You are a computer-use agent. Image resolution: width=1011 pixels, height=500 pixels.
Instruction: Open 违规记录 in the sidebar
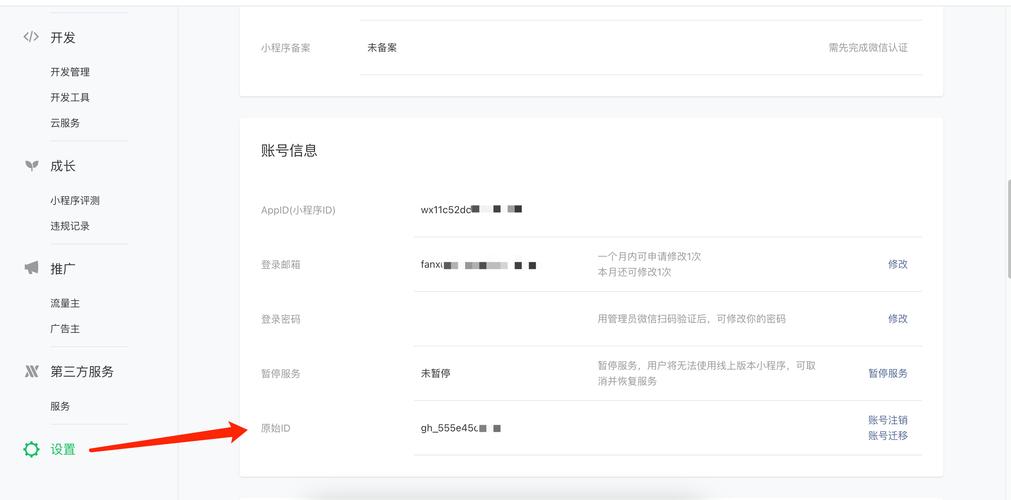[70, 226]
